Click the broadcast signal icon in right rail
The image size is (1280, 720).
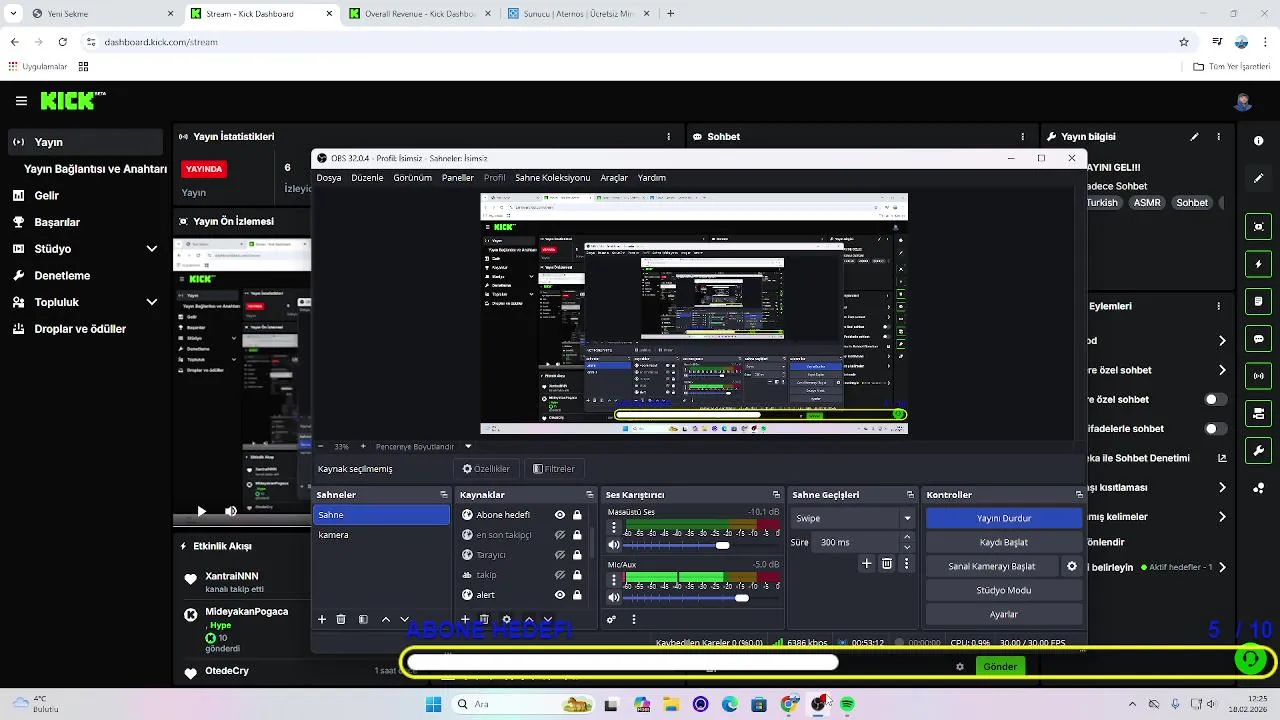pyautogui.click(x=1259, y=376)
